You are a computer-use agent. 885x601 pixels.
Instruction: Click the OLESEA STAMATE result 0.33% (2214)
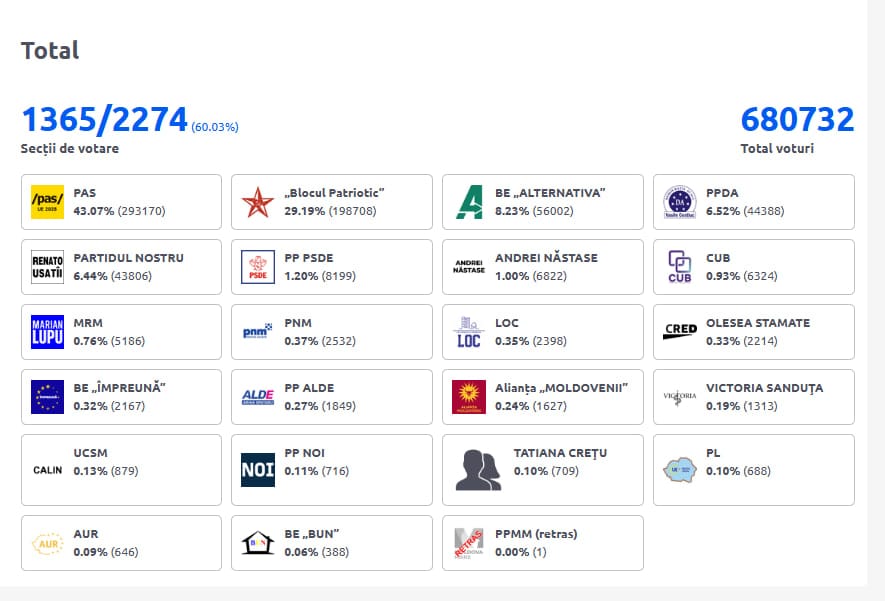(x=742, y=341)
